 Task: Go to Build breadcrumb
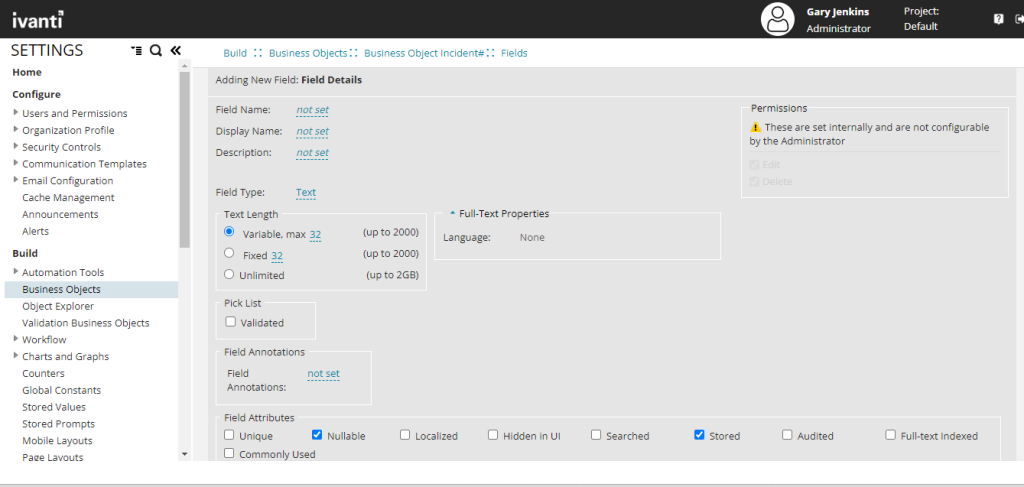tap(235, 54)
